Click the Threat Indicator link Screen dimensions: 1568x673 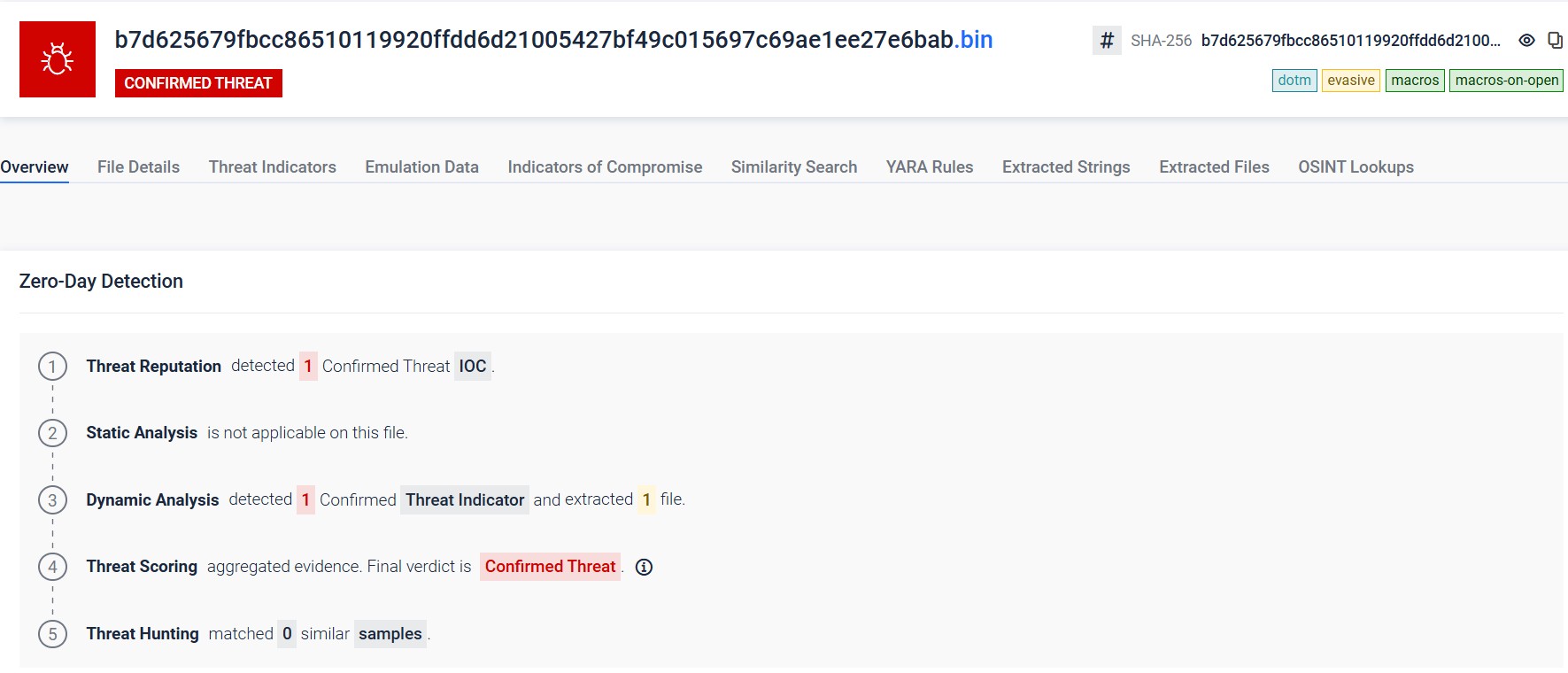click(465, 500)
